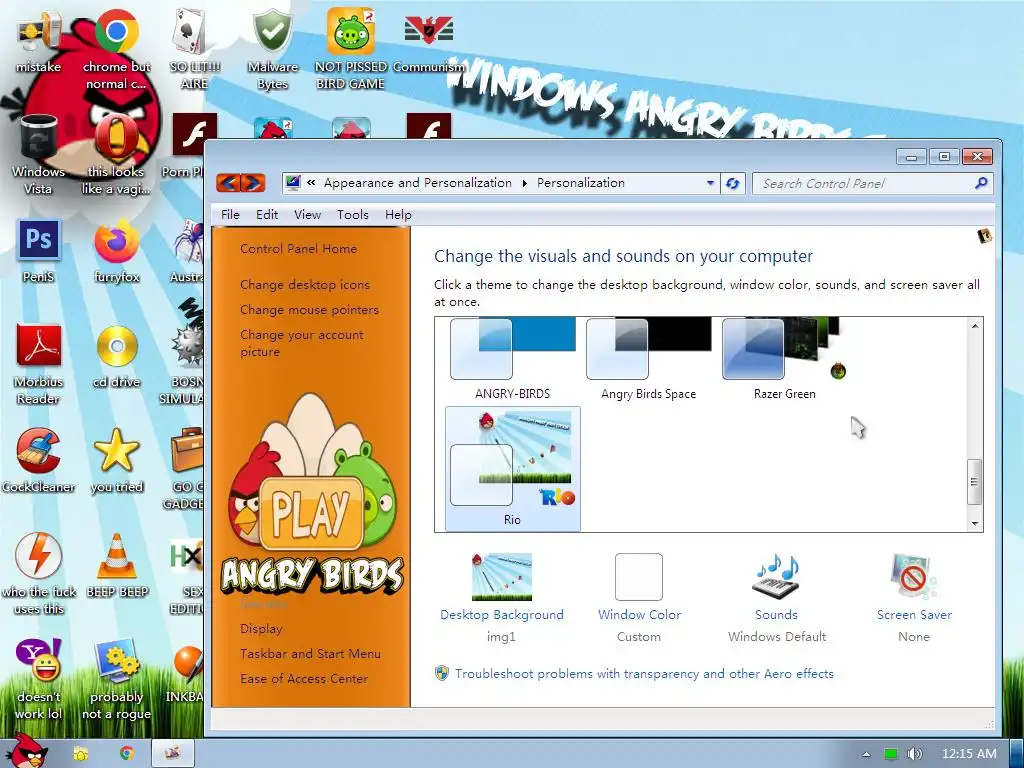The width and height of the screenshot is (1024, 768).
Task: Open Desktop Background settings
Action: click(x=502, y=597)
